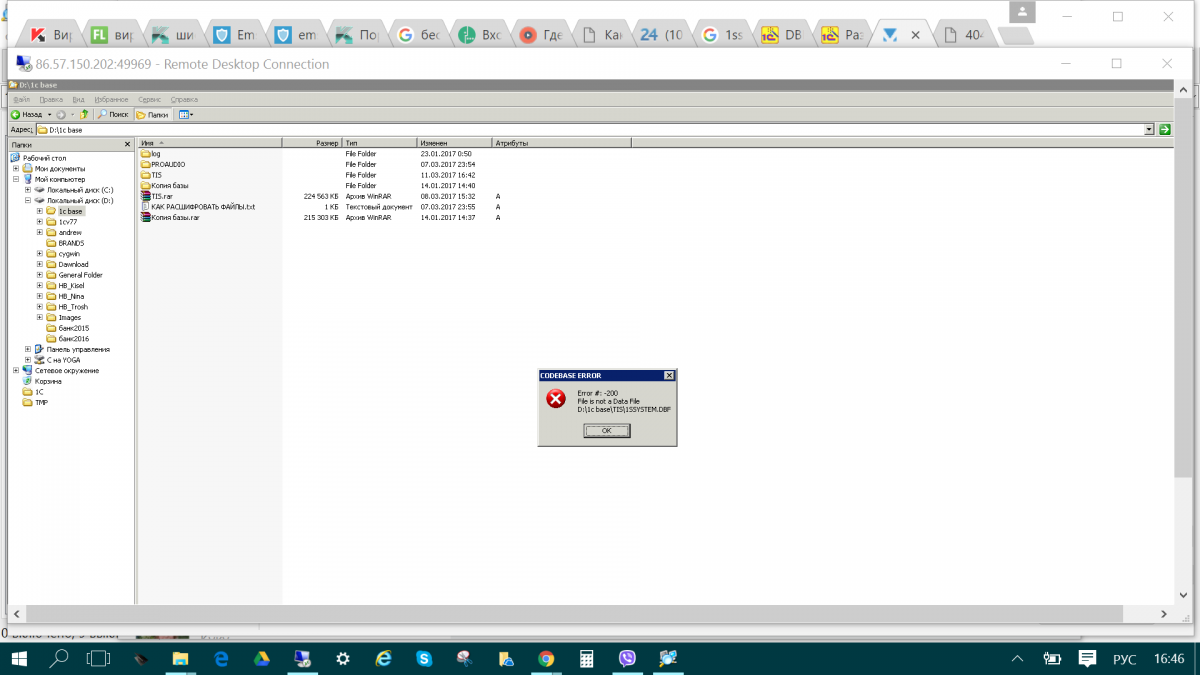Select банк2016 folder in tree
Image resolution: width=1200 pixels, height=675 pixels.
[x=73, y=339]
